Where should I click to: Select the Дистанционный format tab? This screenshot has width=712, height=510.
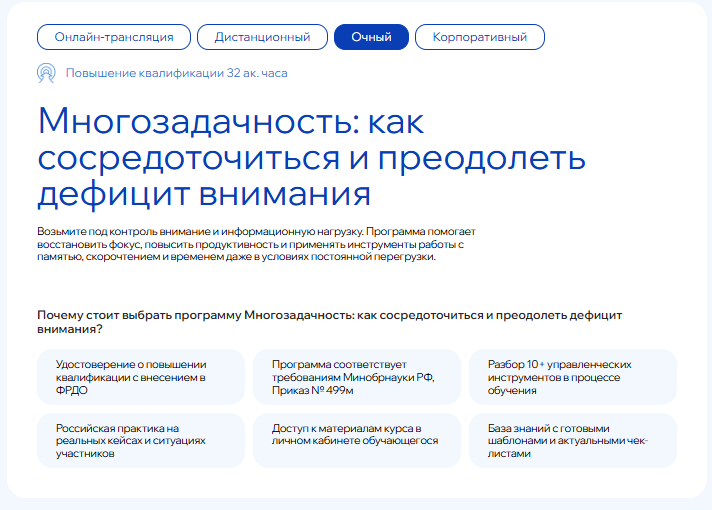(261, 37)
